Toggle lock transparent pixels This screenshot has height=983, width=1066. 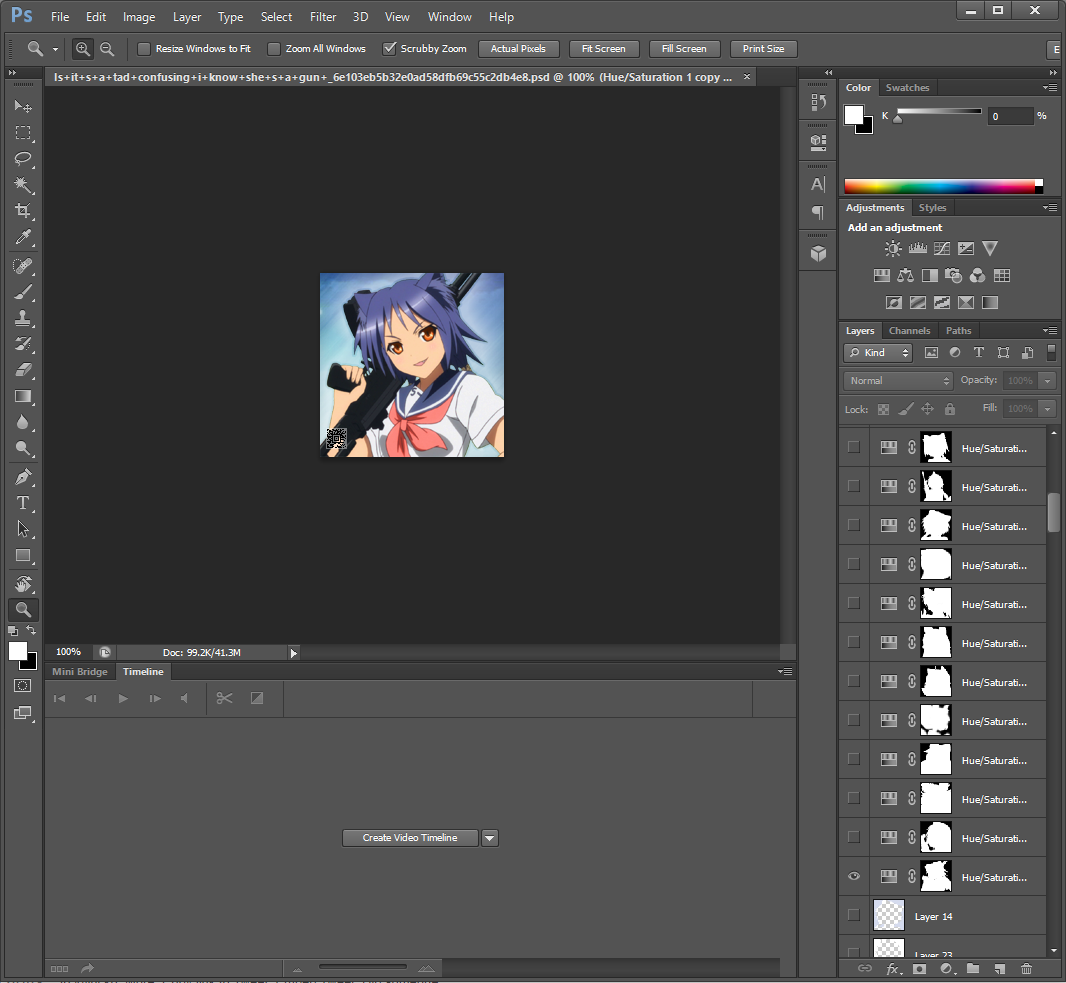(x=883, y=409)
